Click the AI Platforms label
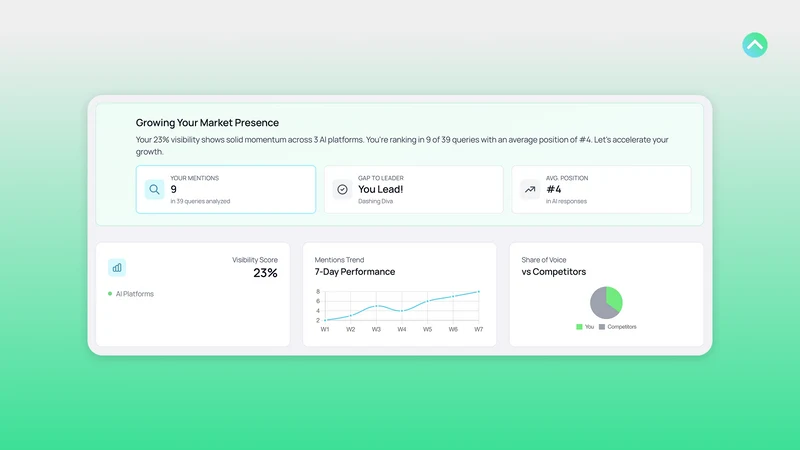The width and height of the screenshot is (800, 450). point(135,294)
